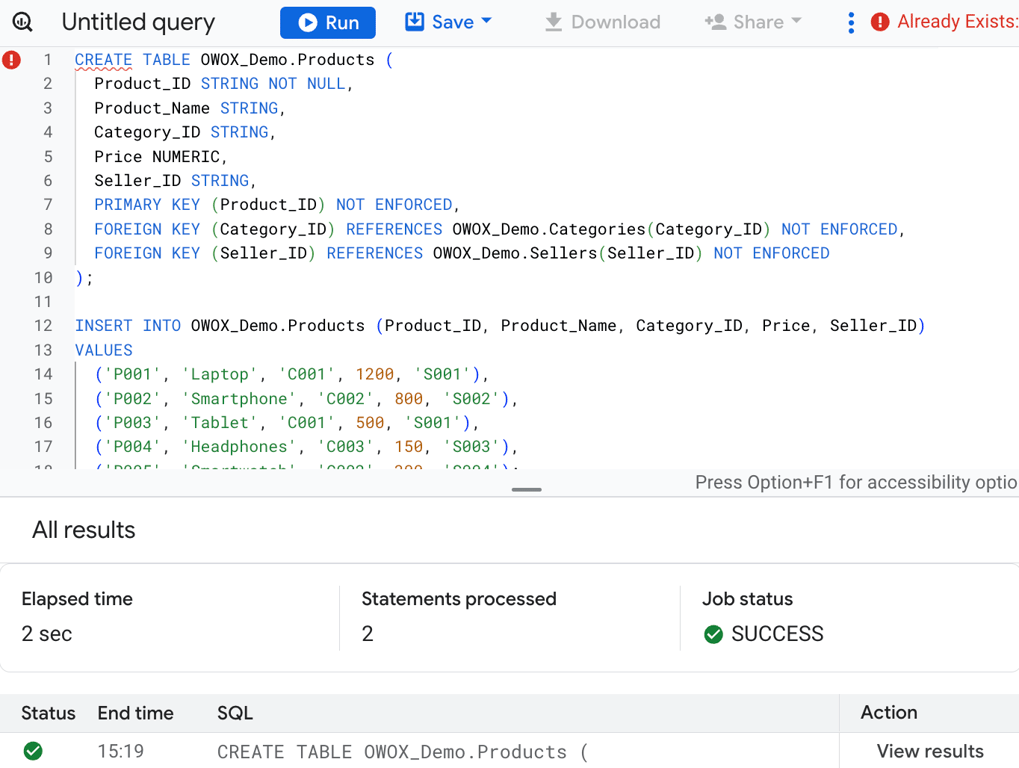Viewport: 1019px width, 768px height.
Task: Click the green status check in the 15:19 row
Action: click(x=33, y=751)
